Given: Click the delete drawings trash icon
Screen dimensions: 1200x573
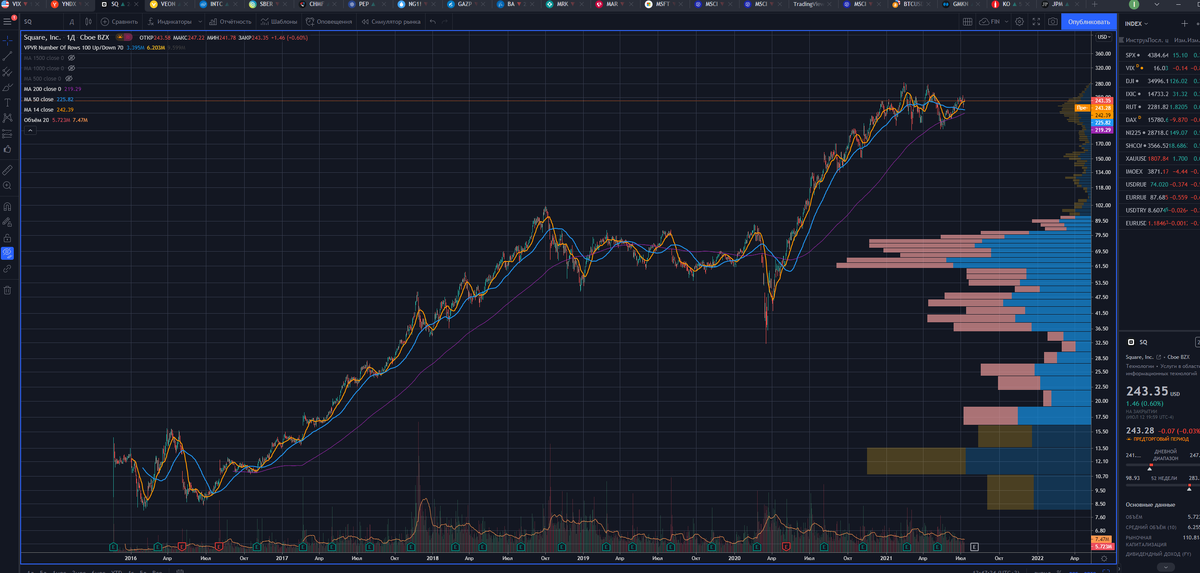Looking at the screenshot, I should [x=8, y=289].
